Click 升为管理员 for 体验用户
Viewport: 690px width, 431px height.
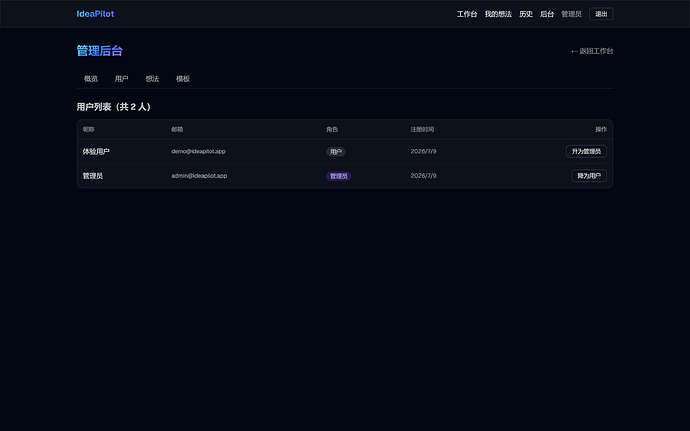pyautogui.click(x=586, y=151)
